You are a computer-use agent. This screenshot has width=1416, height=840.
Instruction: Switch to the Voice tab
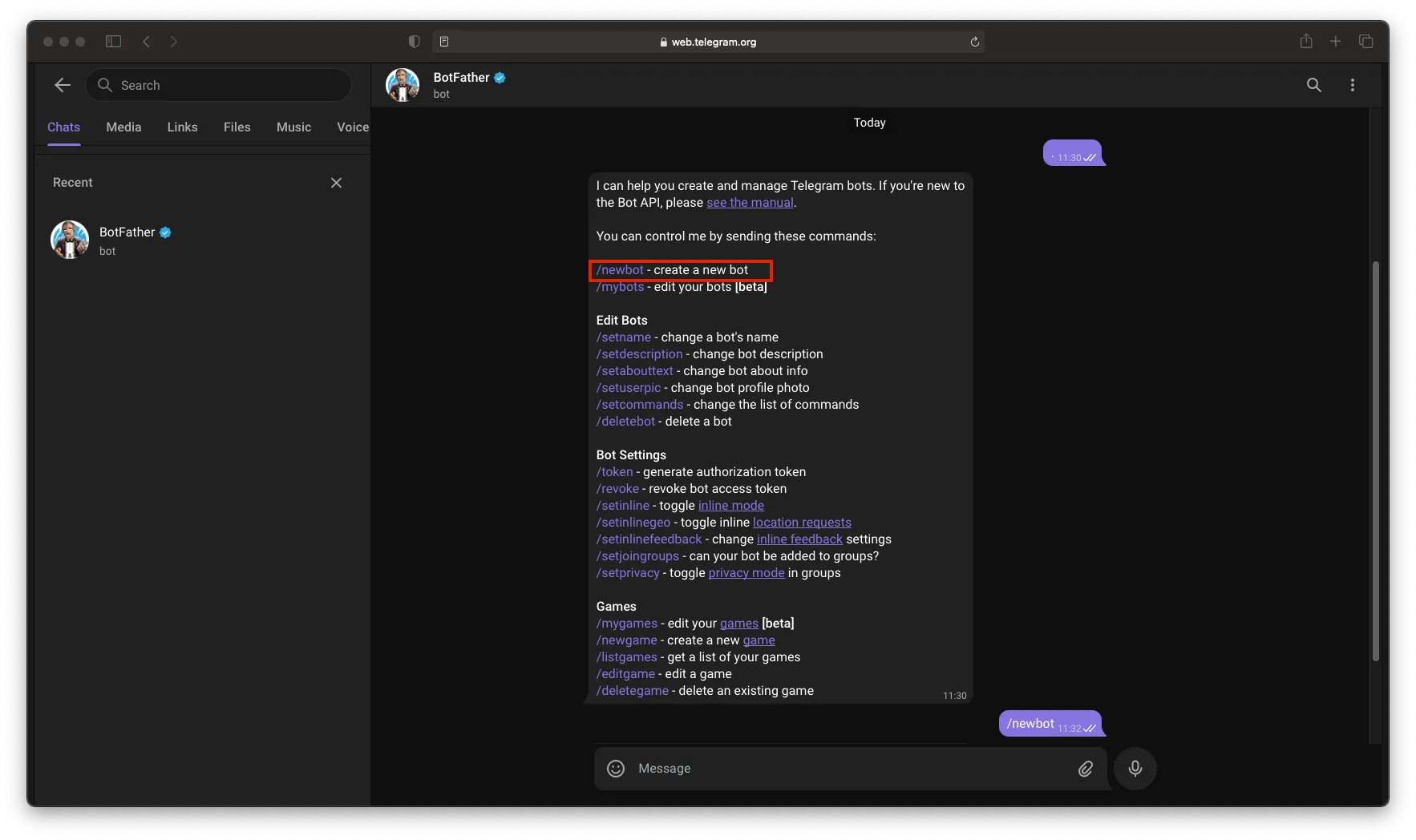(353, 127)
